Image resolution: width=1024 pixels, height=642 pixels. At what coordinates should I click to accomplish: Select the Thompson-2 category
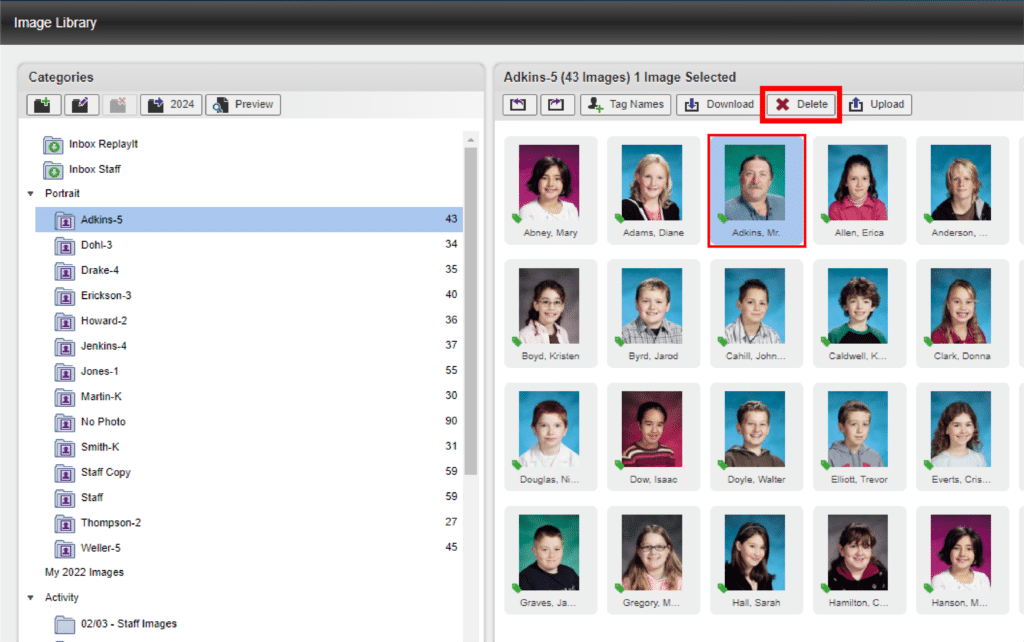point(249,522)
